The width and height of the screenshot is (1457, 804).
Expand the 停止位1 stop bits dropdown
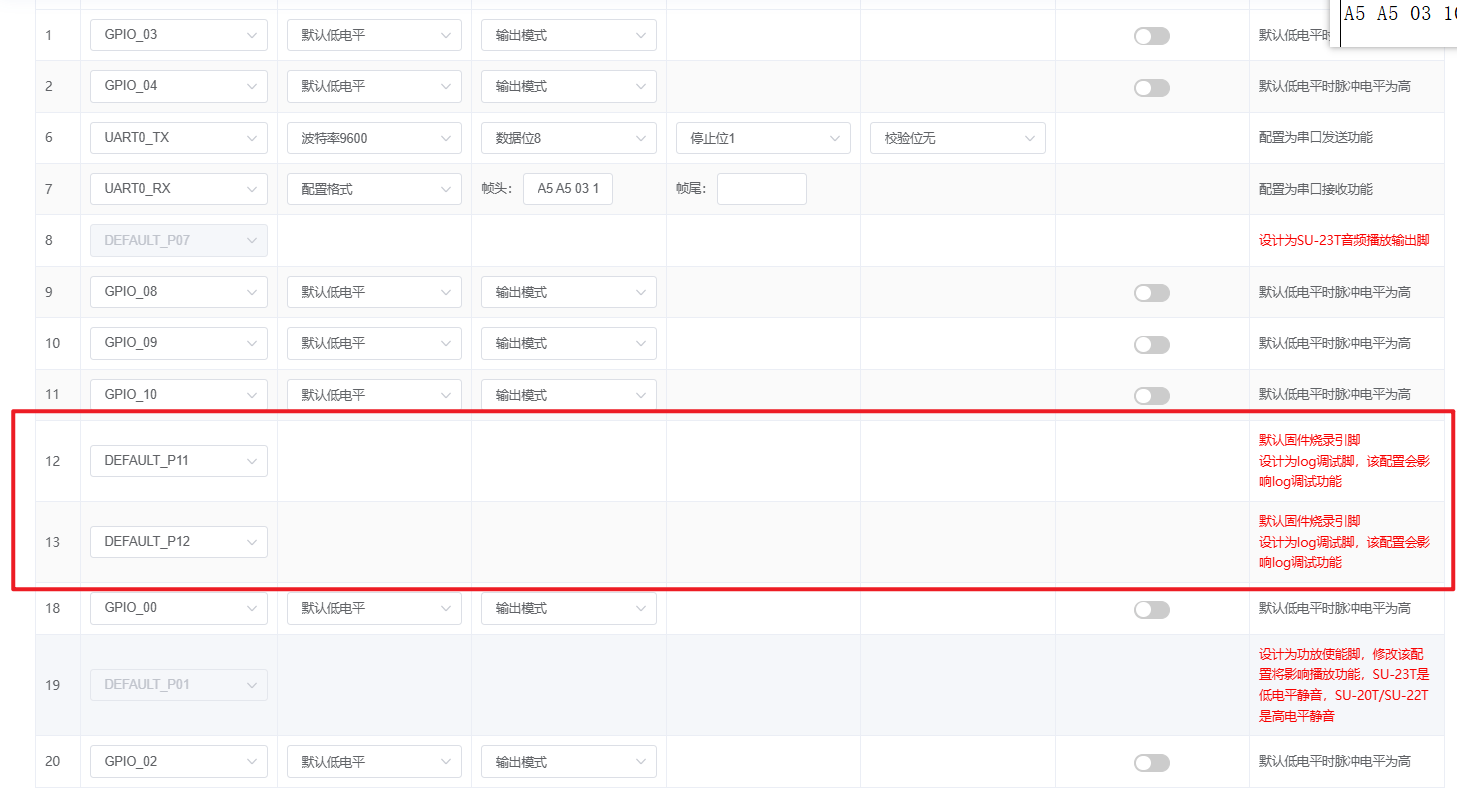click(762, 138)
